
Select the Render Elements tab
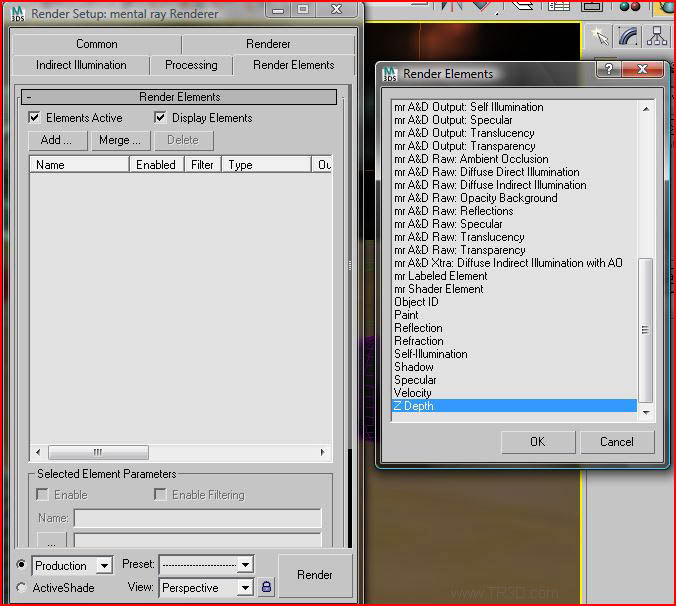[294, 65]
